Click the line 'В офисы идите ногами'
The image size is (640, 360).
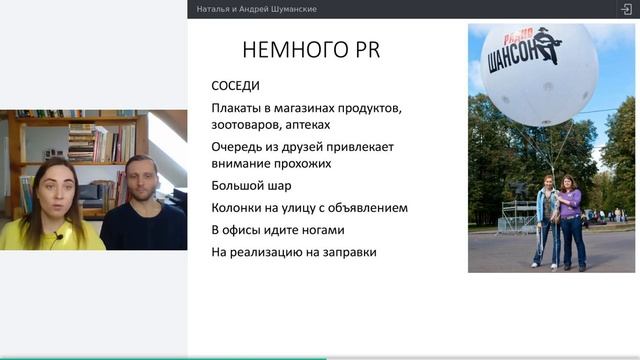click(278, 230)
